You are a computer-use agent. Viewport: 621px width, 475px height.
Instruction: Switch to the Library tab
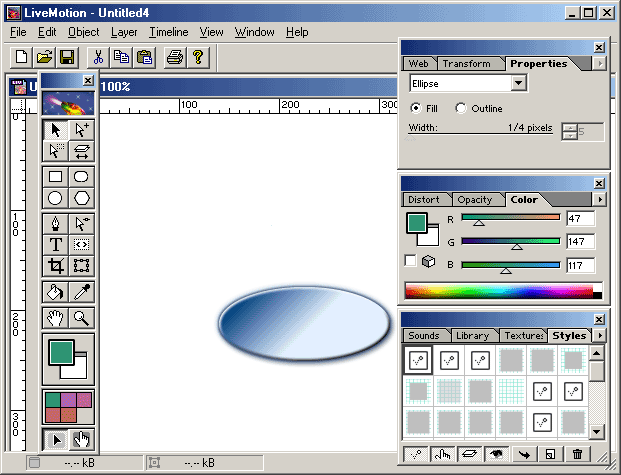point(471,336)
